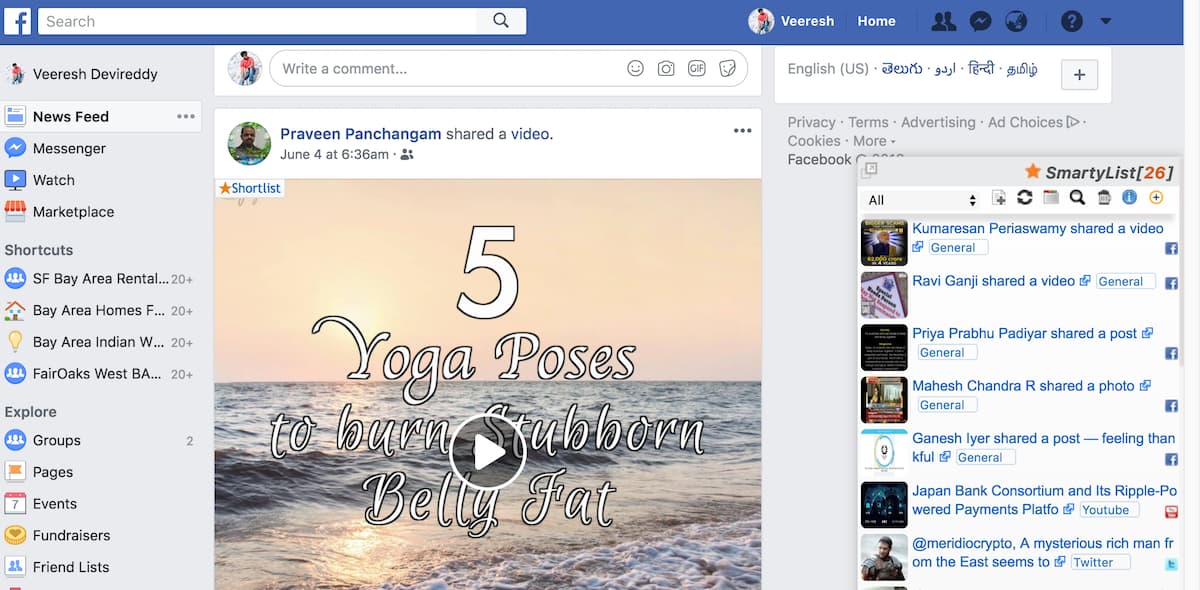Viewport: 1200px width, 590px height.
Task: Click the SmartyList search magnifier icon
Action: coord(1077,198)
